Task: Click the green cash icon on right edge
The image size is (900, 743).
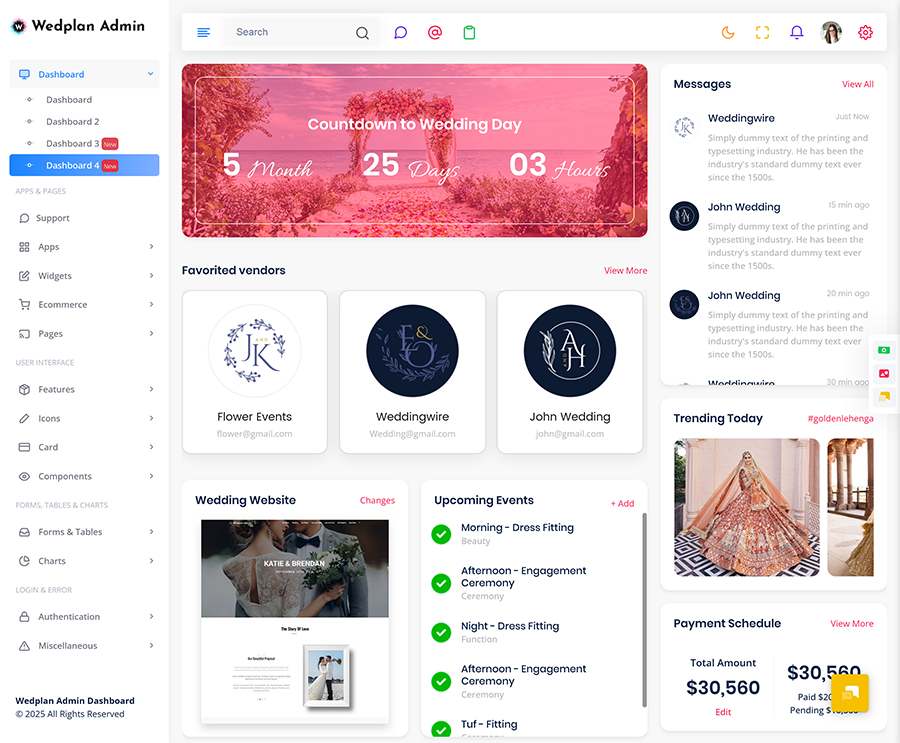Action: click(x=884, y=350)
